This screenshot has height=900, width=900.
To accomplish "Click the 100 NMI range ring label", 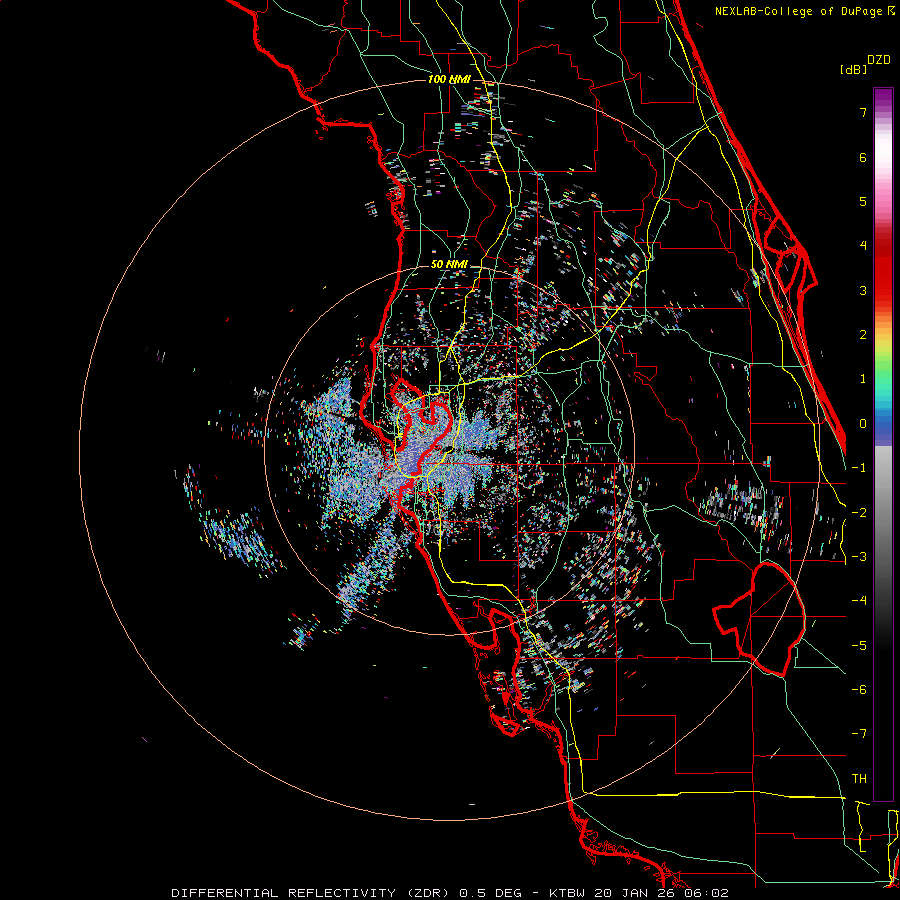I will coord(449,79).
